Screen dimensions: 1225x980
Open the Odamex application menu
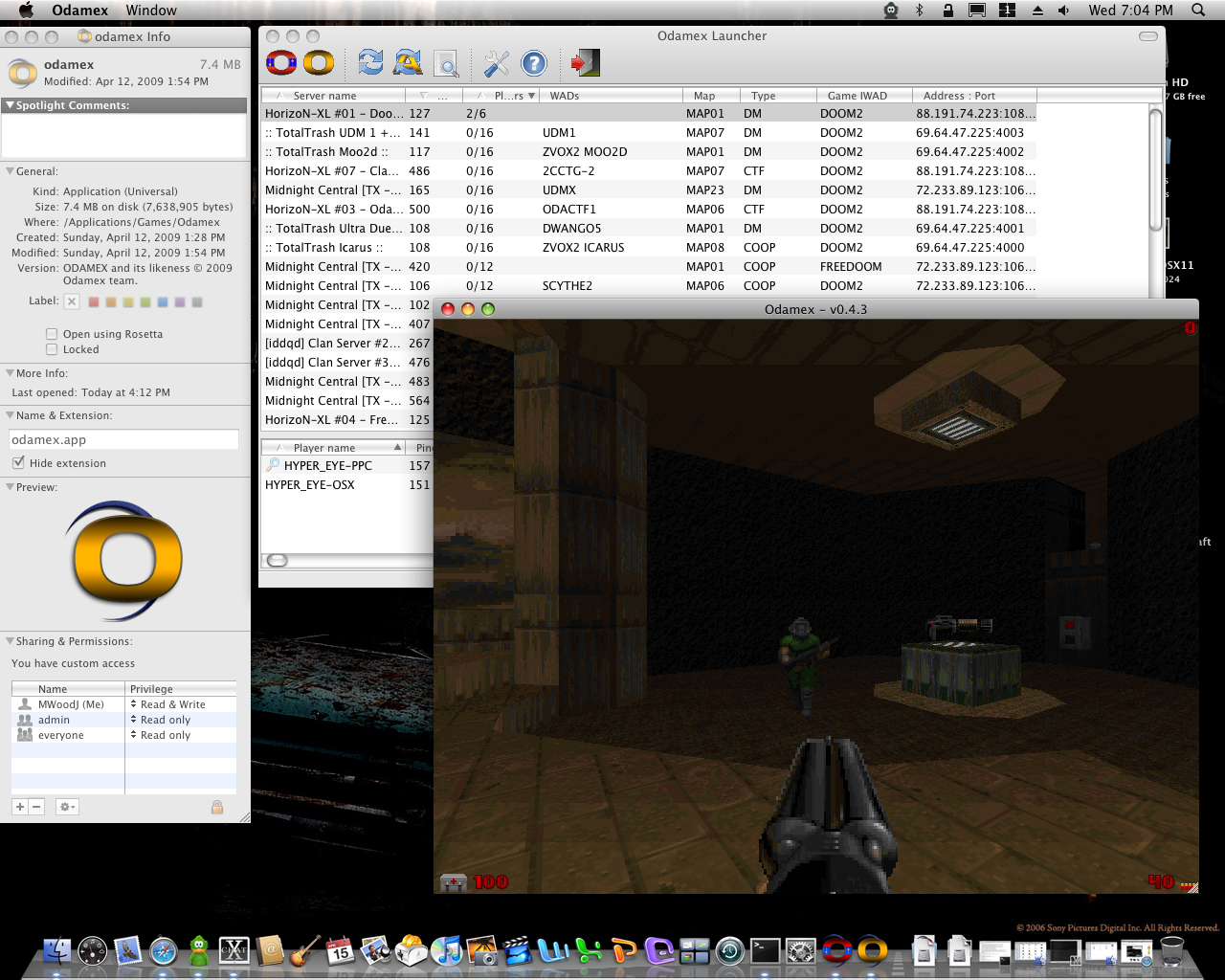click(x=79, y=11)
